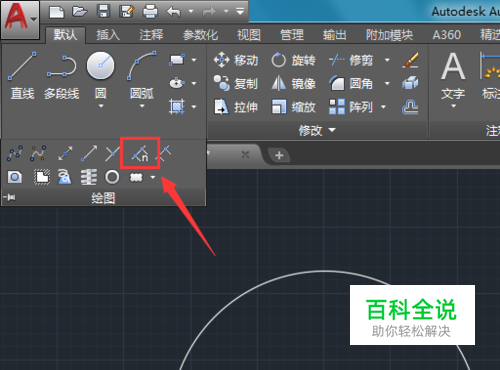
Task: Select the spline fit tool icon
Action: point(15,153)
